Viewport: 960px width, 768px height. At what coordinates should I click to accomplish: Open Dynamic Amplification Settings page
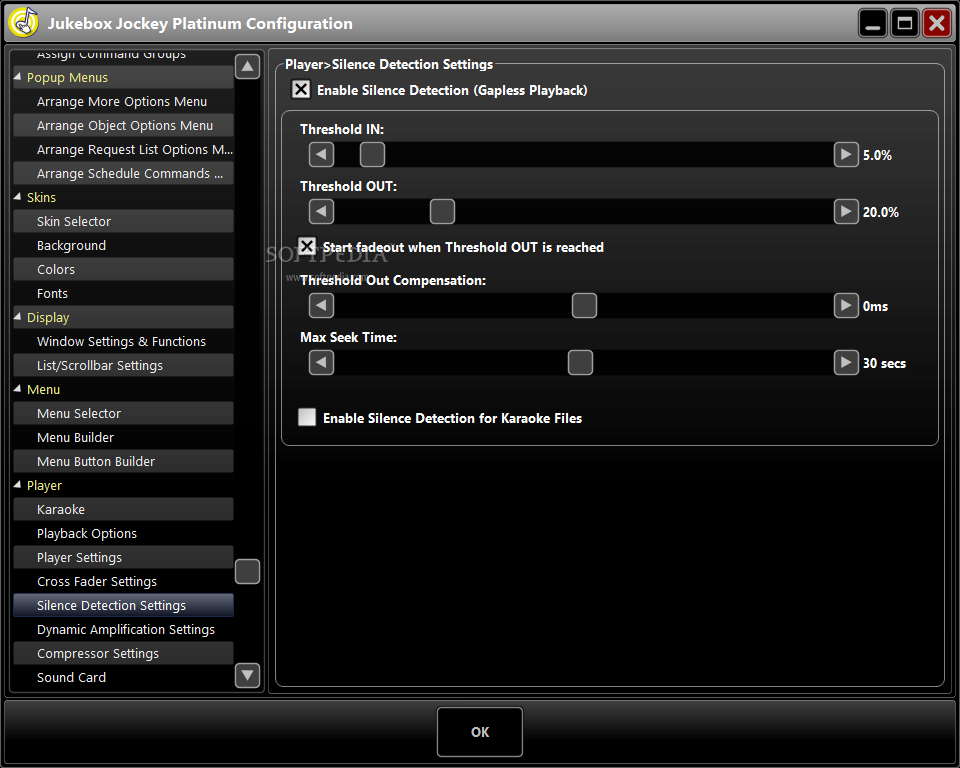coord(123,629)
